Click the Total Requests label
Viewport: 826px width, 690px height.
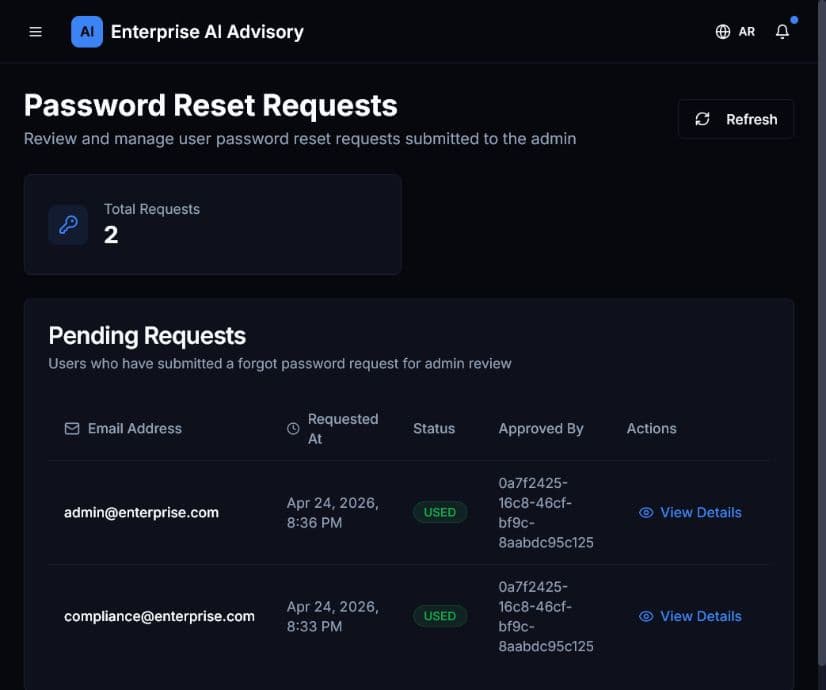(152, 209)
